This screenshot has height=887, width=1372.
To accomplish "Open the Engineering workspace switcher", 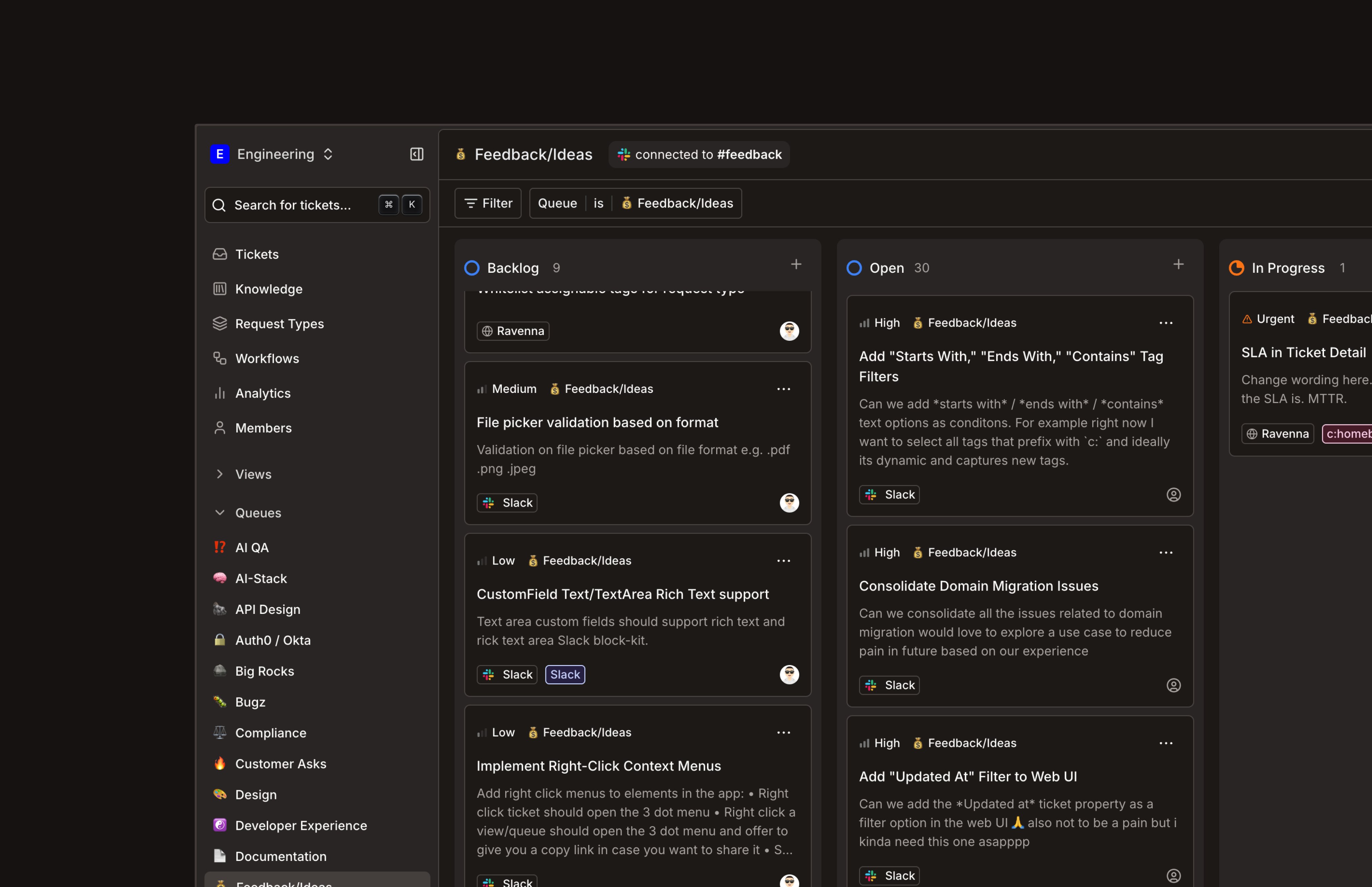I will pos(275,154).
